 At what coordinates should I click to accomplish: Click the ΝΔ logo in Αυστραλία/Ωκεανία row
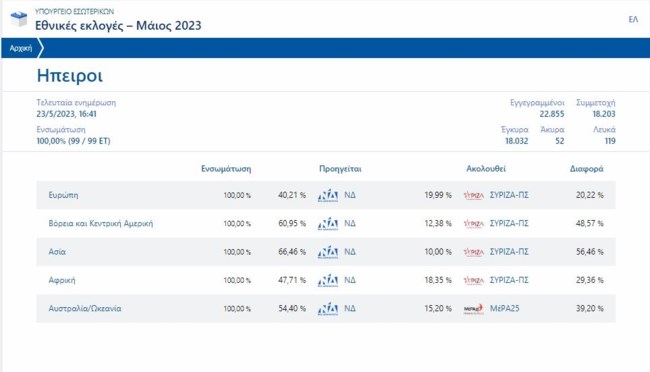tap(328, 309)
